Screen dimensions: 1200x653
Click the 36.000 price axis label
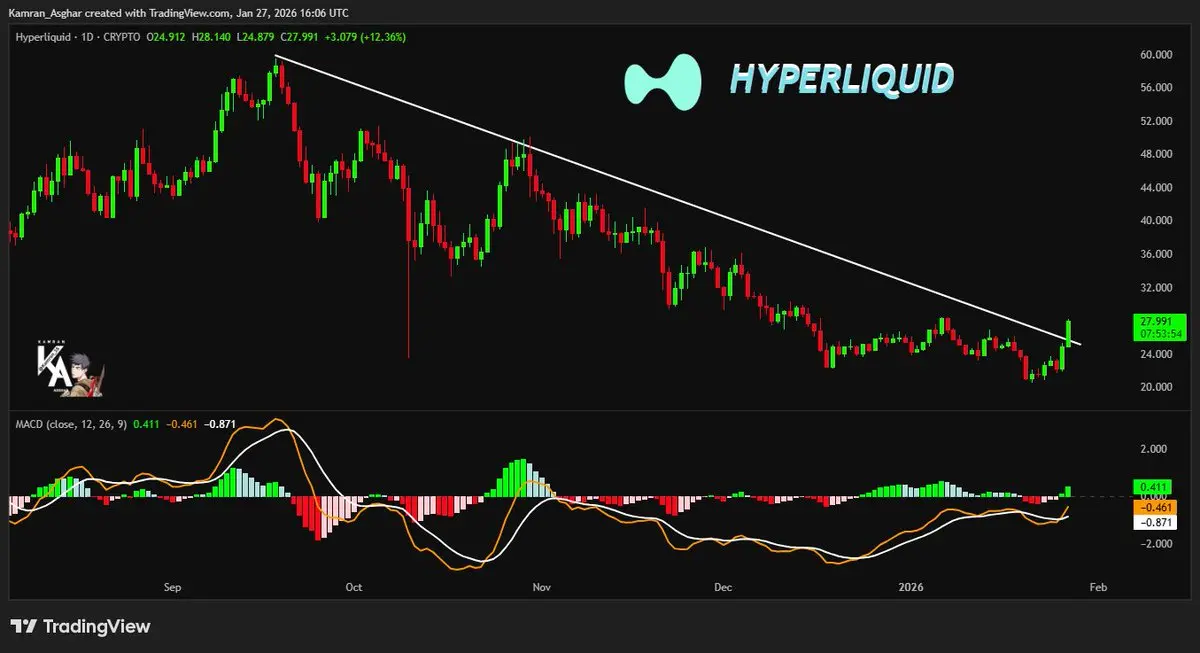(1154, 254)
